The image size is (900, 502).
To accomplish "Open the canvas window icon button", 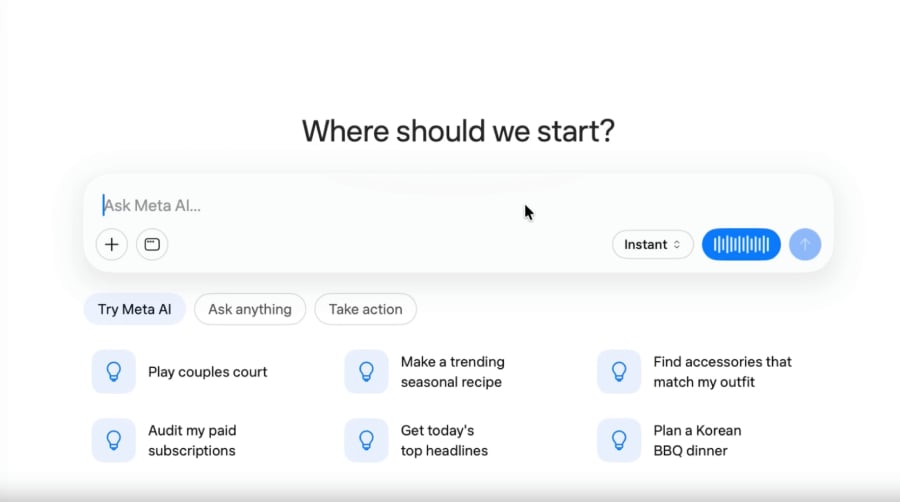I will click(152, 244).
